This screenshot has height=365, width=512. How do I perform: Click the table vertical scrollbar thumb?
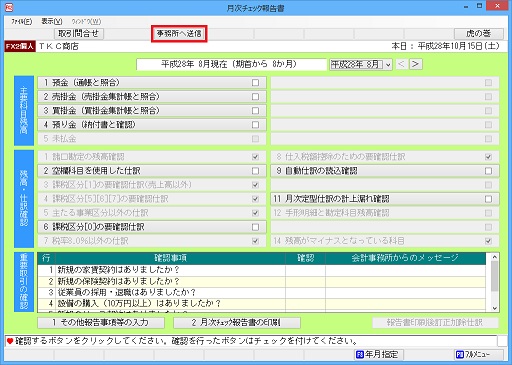coord(494,276)
